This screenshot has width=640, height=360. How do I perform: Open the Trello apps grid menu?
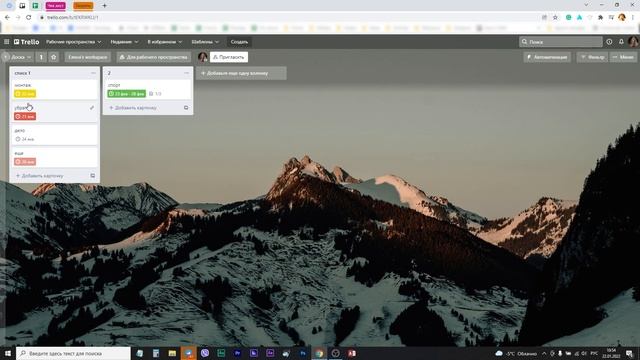(x=7, y=42)
